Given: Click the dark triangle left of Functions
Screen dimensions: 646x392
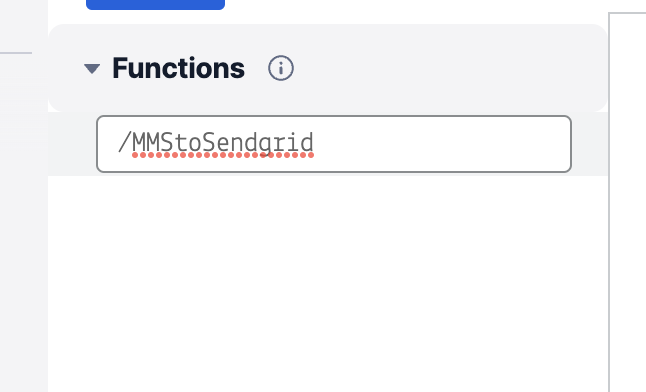Looking at the screenshot, I should click(x=92, y=68).
